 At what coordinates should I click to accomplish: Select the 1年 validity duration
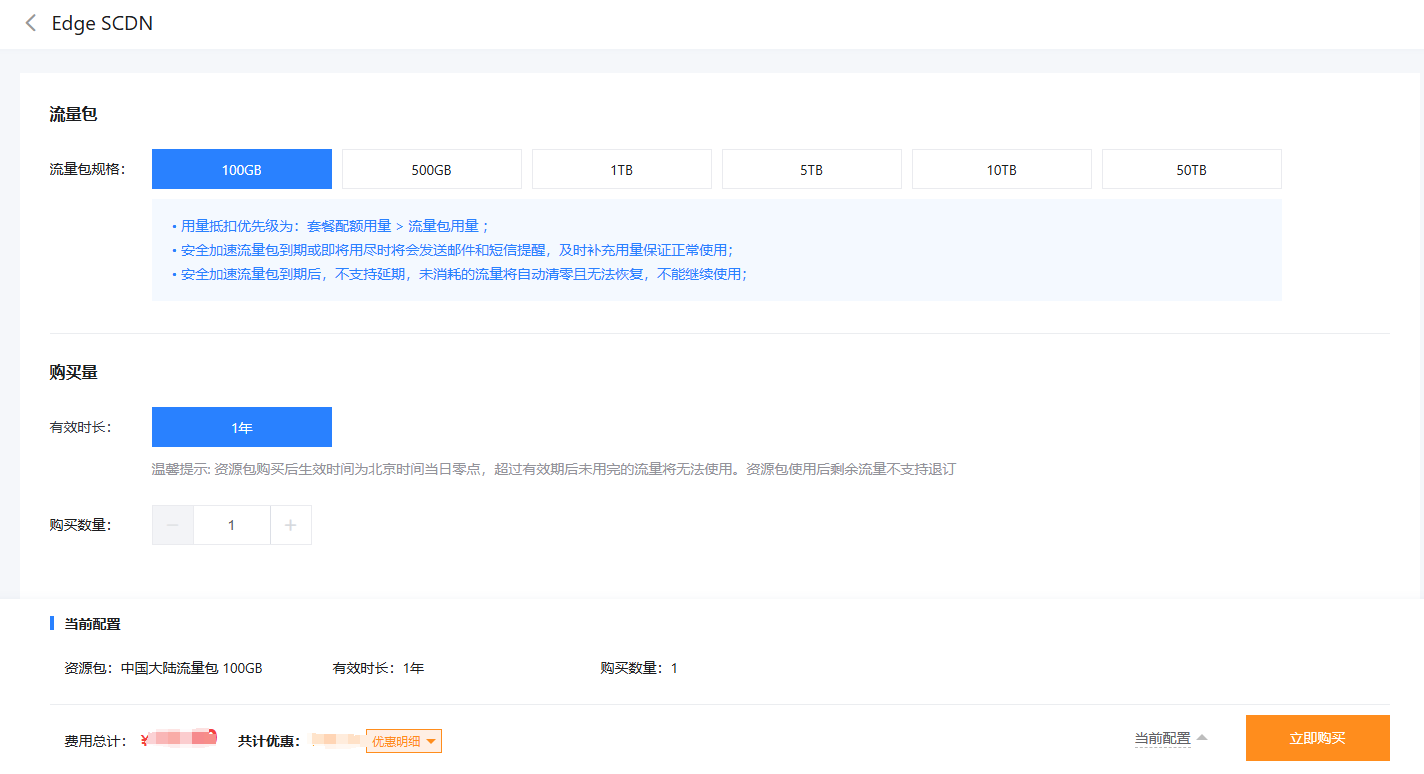click(x=241, y=428)
